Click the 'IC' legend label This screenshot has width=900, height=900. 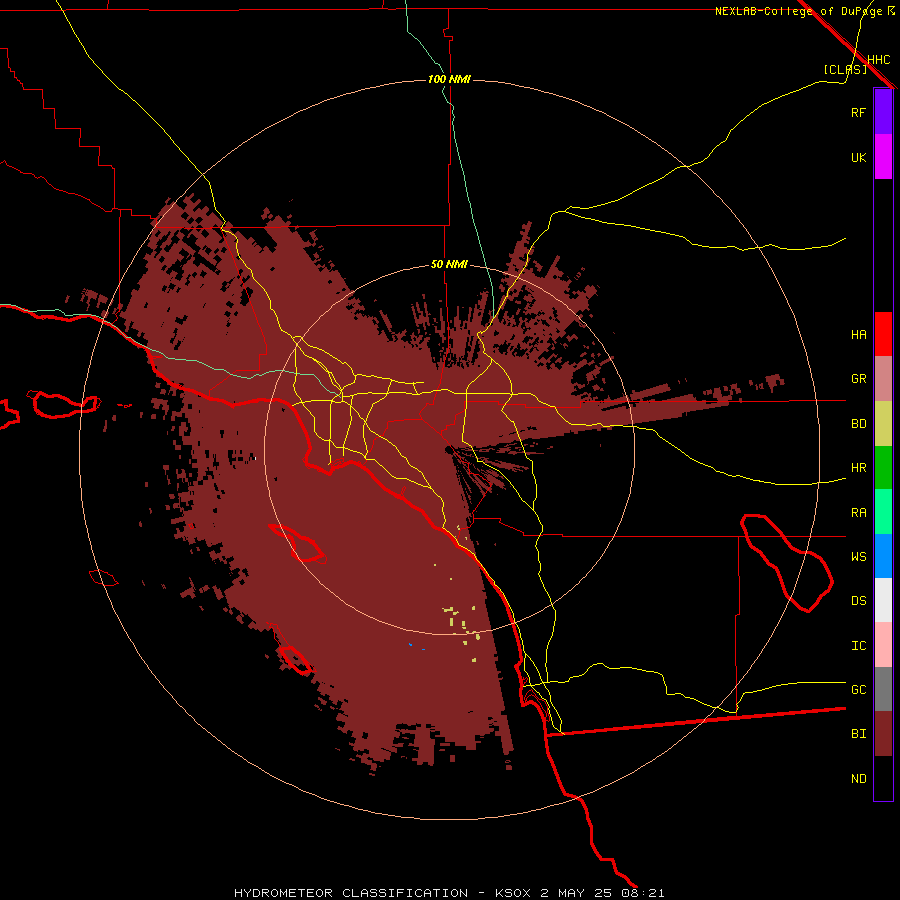[x=858, y=646]
